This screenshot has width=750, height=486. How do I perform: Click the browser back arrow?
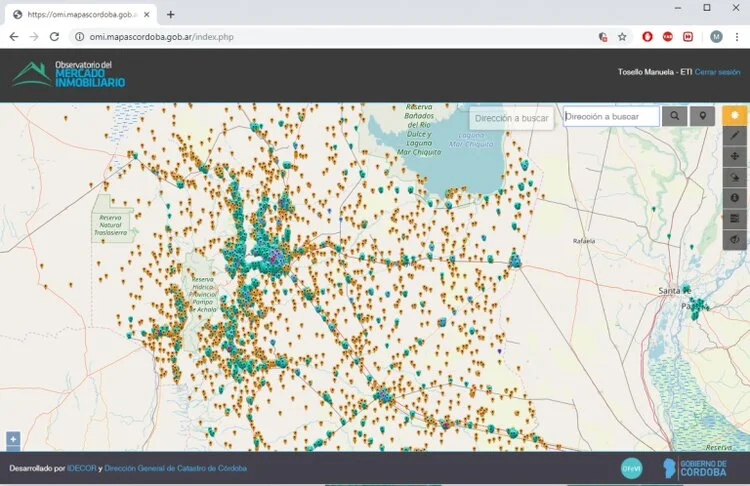click(14, 37)
